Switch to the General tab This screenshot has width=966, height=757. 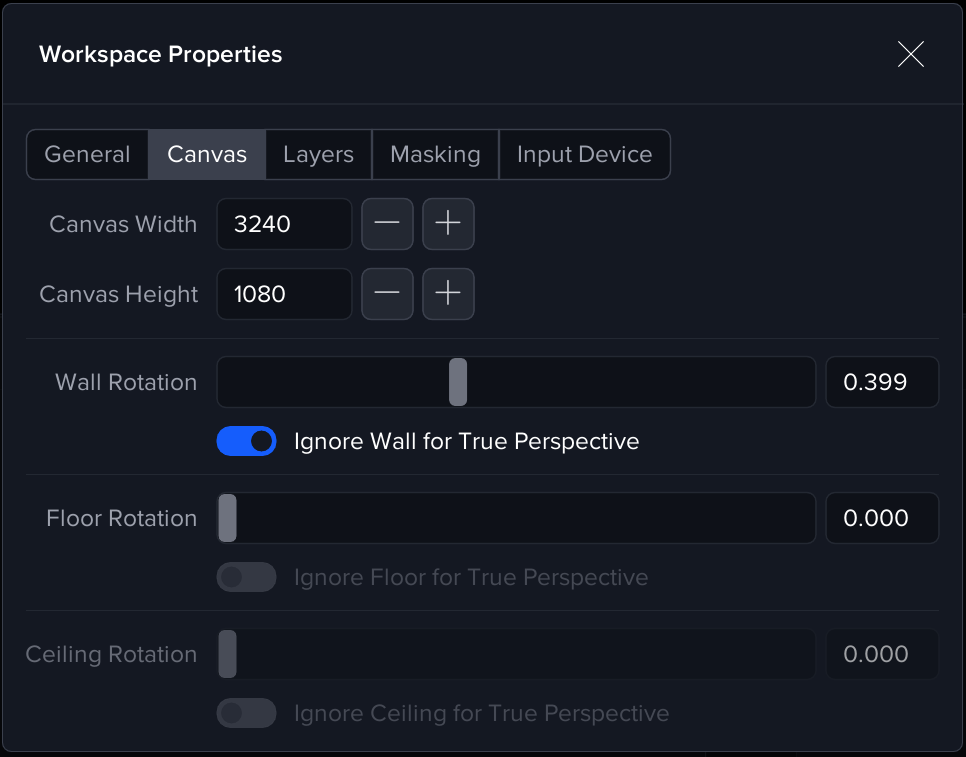(88, 155)
